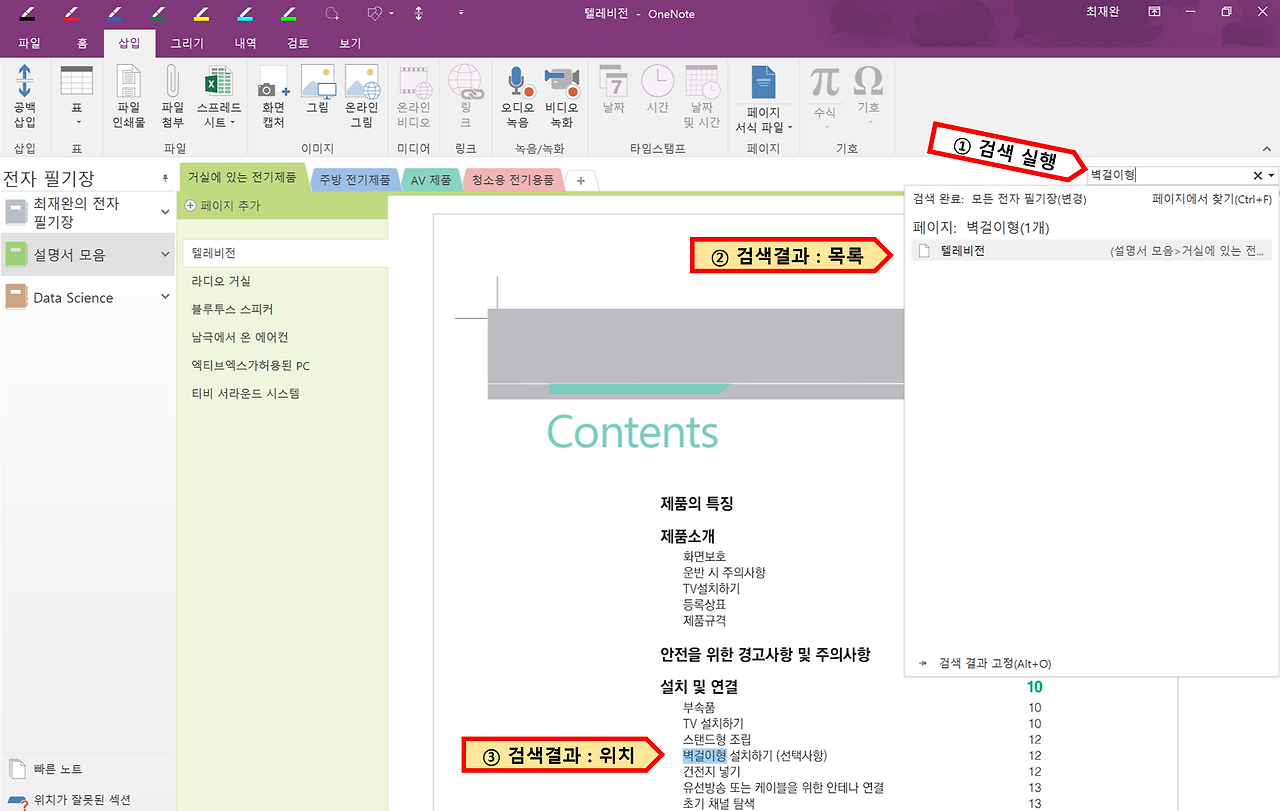
Task: Open the search scope dropdown arrow
Action: [1271, 176]
